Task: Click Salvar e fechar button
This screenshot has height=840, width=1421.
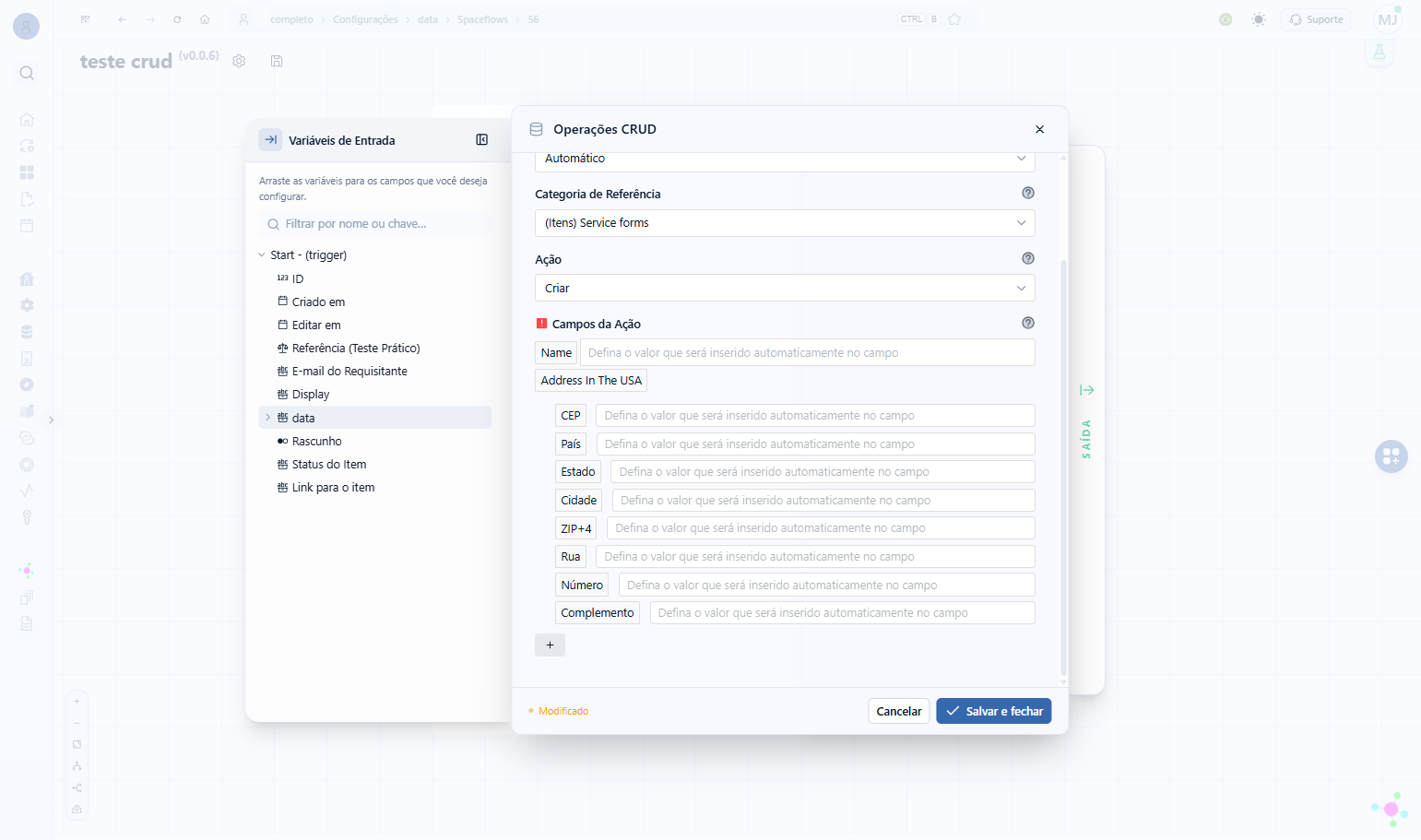Action: pos(993,711)
